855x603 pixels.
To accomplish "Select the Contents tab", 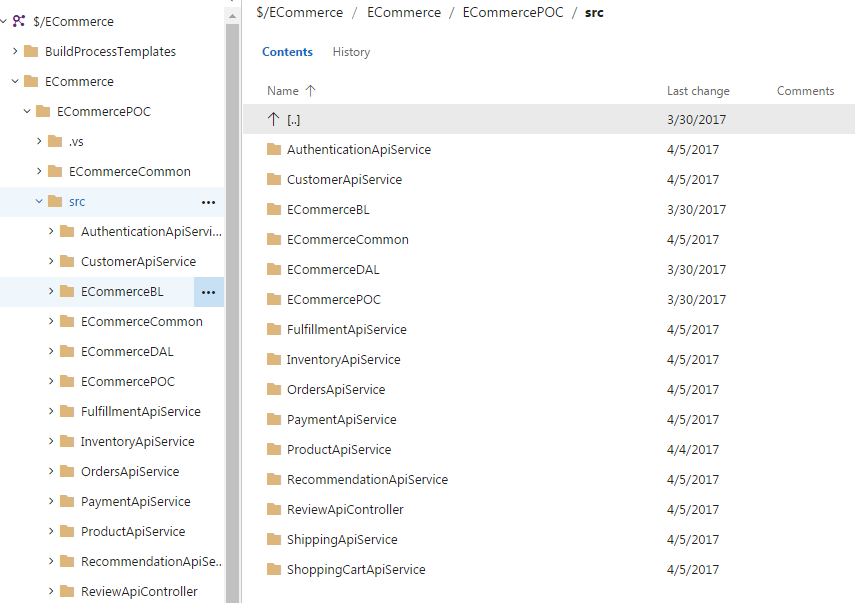I will (287, 51).
